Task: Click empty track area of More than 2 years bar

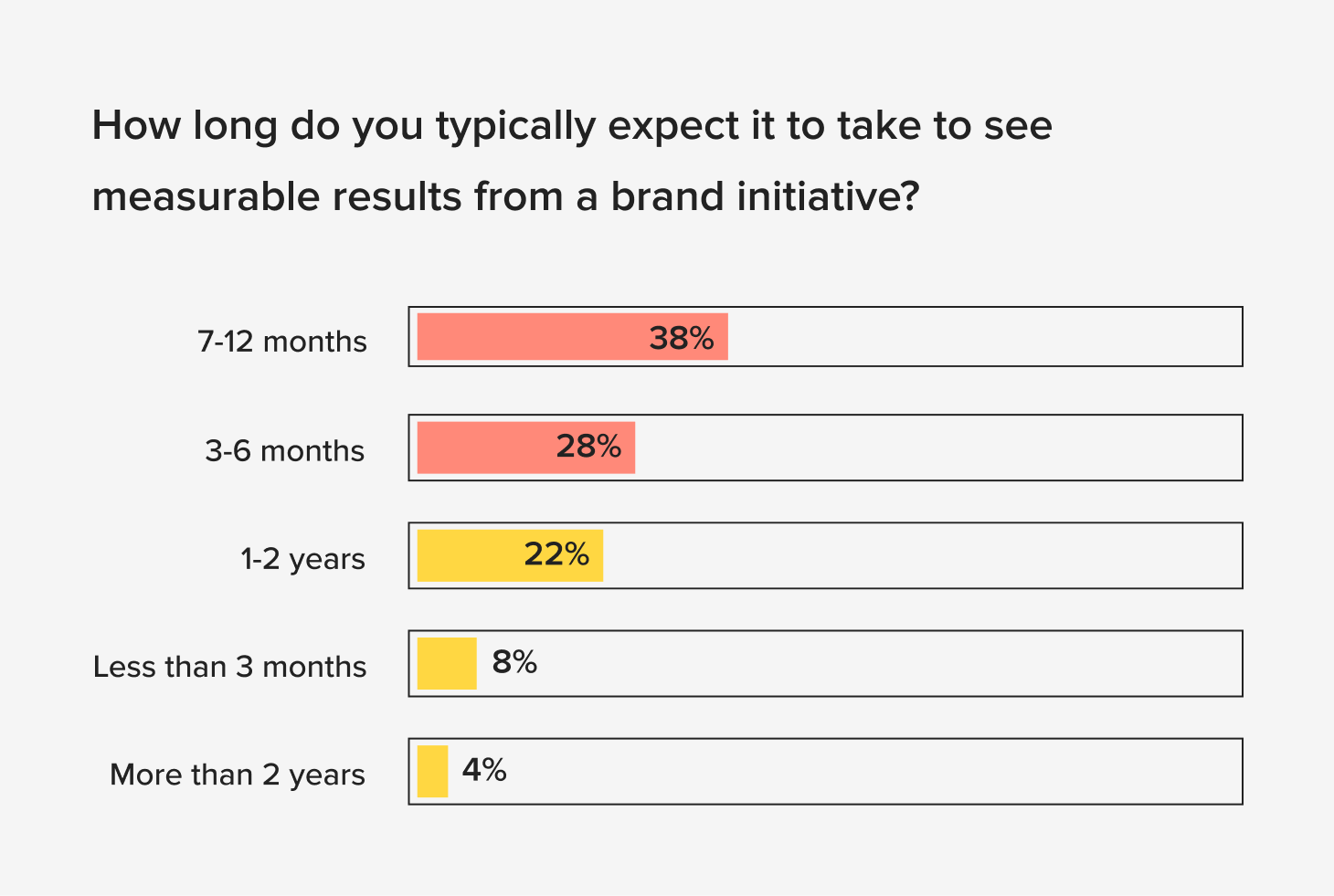Action: click(x=873, y=772)
